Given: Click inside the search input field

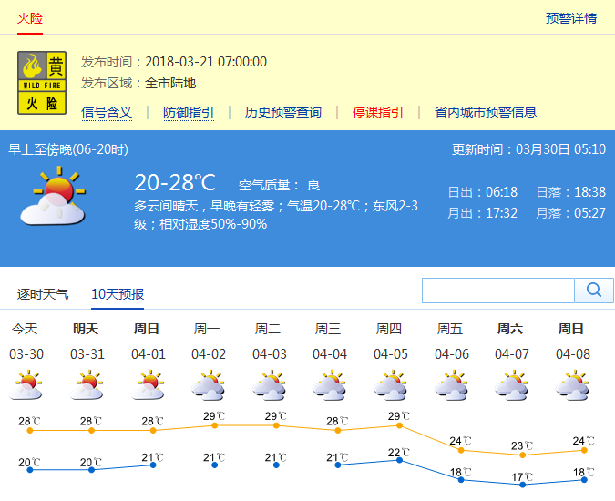Looking at the screenshot, I should 497,290.
